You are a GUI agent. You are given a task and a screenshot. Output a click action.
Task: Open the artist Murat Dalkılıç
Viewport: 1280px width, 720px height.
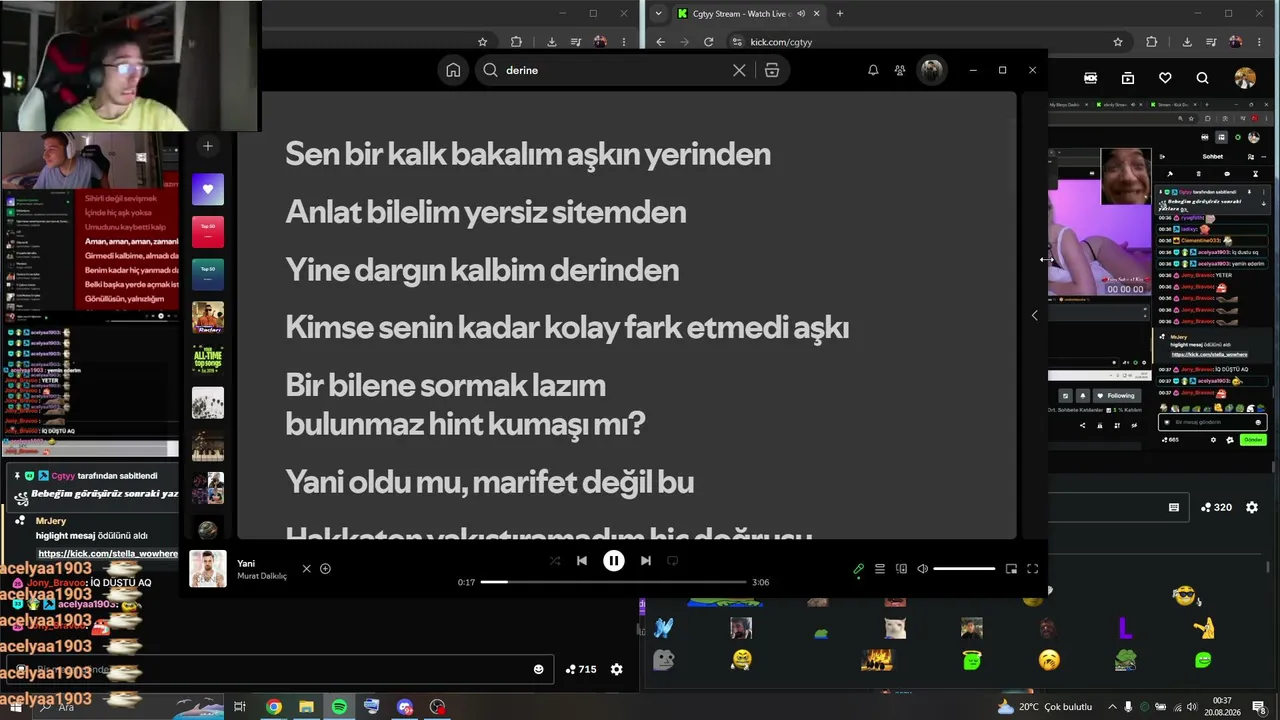(262, 576)
